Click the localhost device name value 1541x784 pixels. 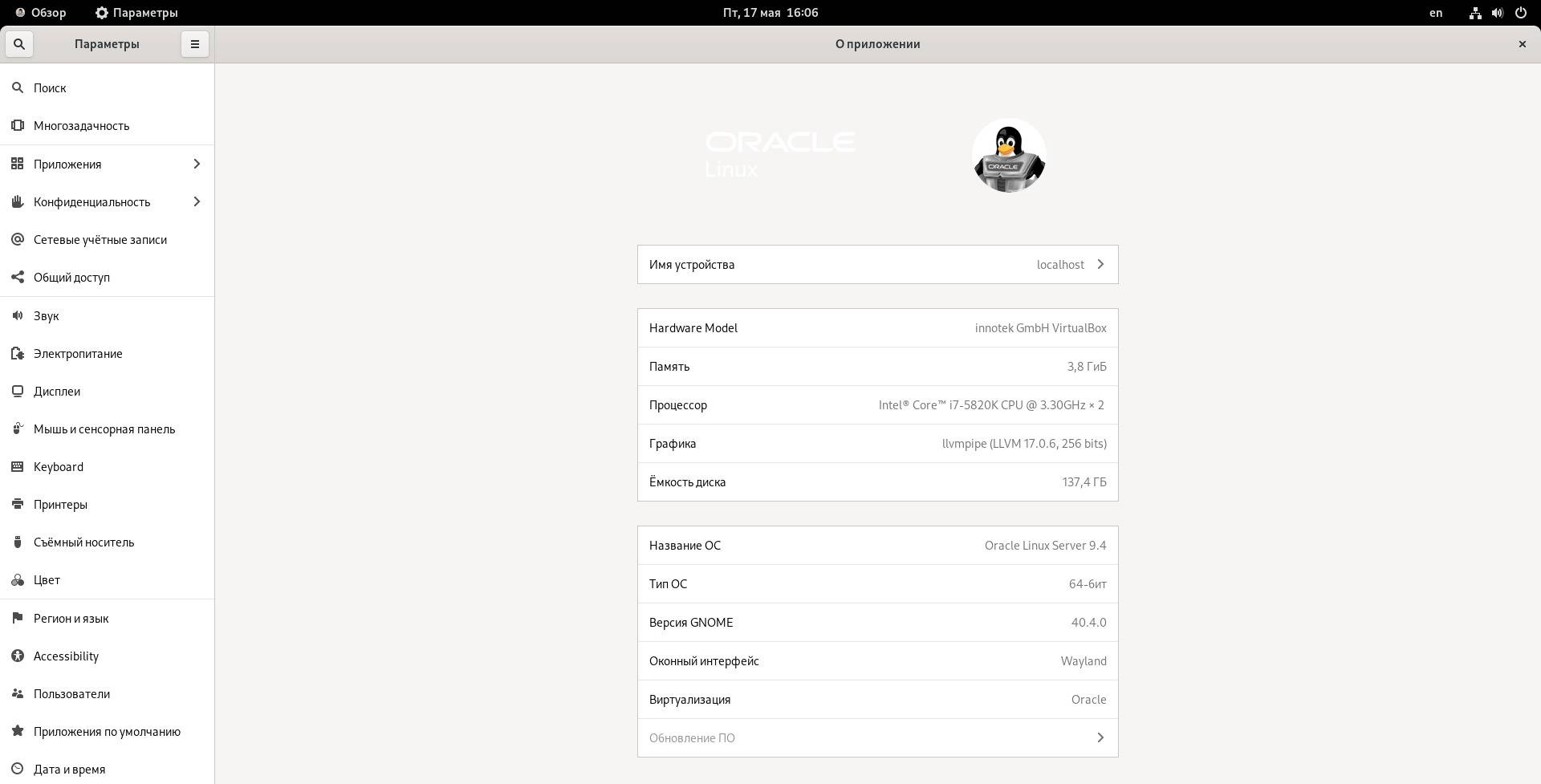[1060, 264]
